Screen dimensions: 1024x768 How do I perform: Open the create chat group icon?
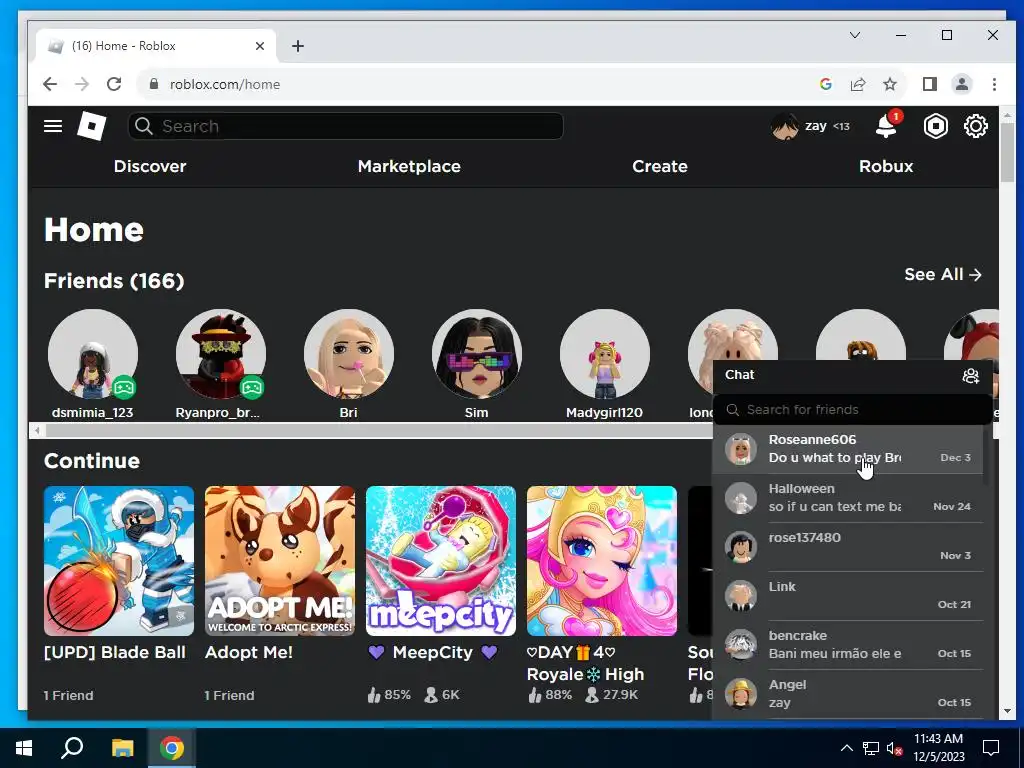[x=970, y=376]
